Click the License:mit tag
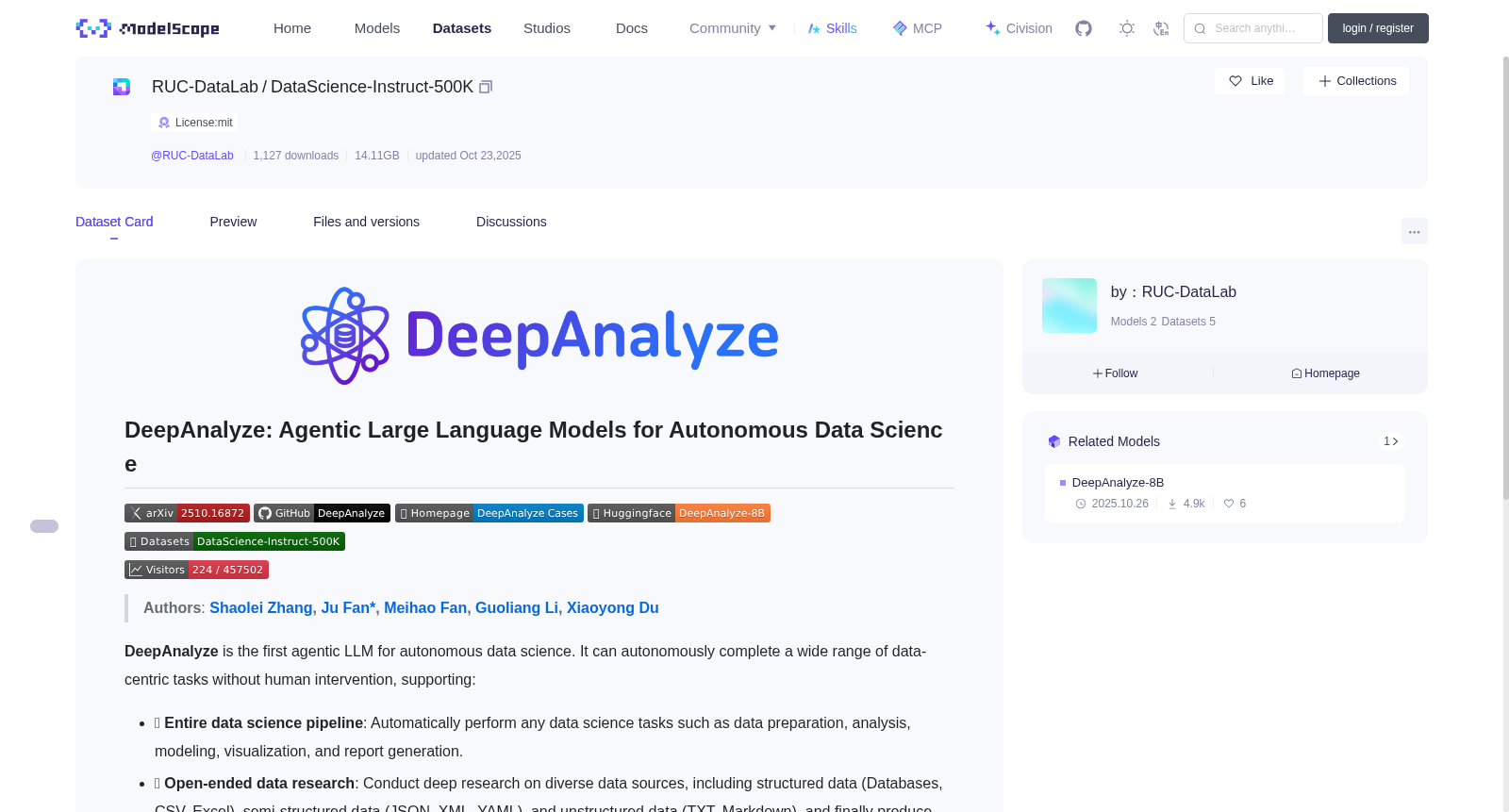1509x812 pixels. (194, 123)
